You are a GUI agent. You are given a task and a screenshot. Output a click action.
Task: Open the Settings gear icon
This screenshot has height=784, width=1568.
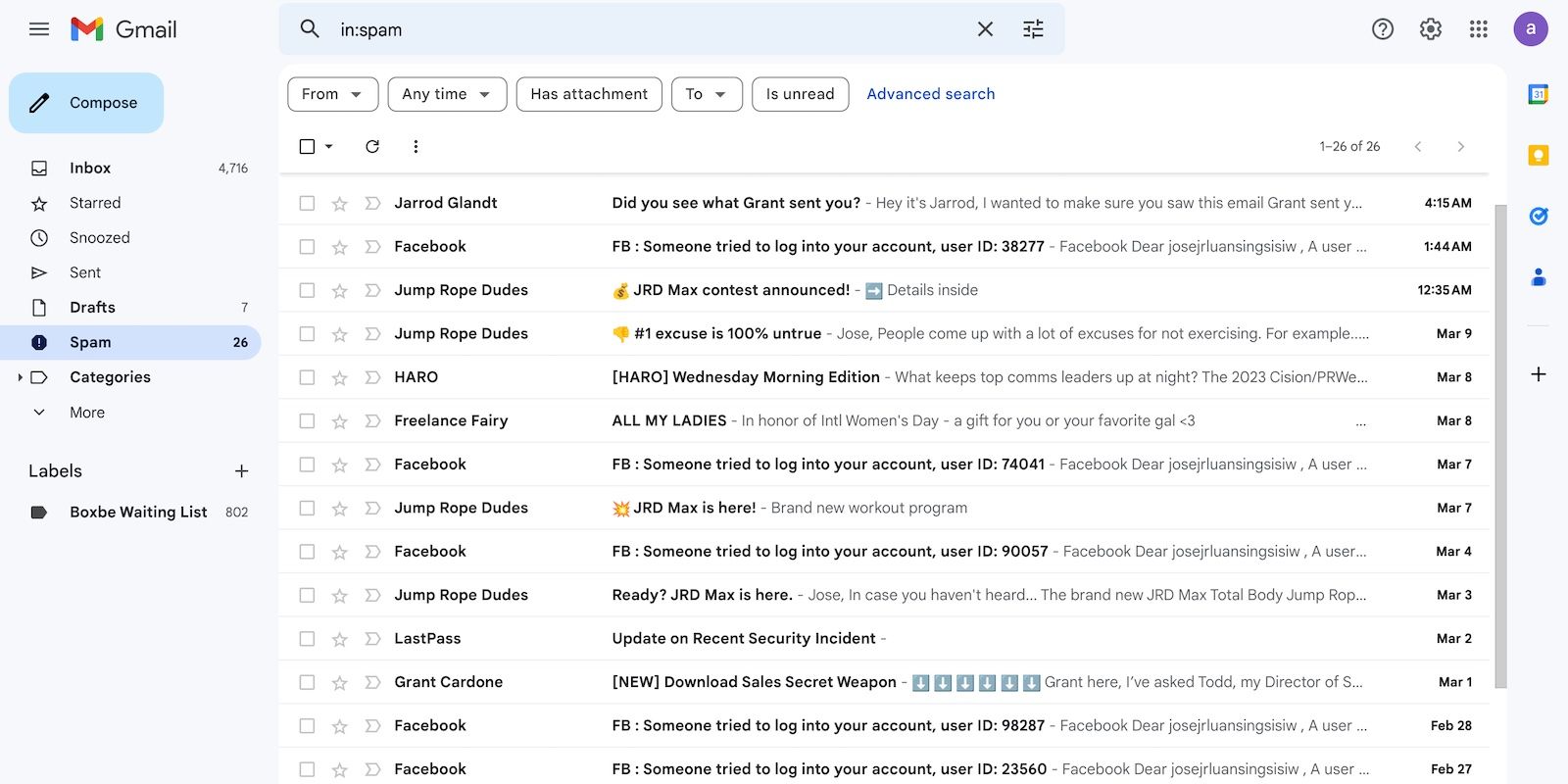pos(1431,29)
